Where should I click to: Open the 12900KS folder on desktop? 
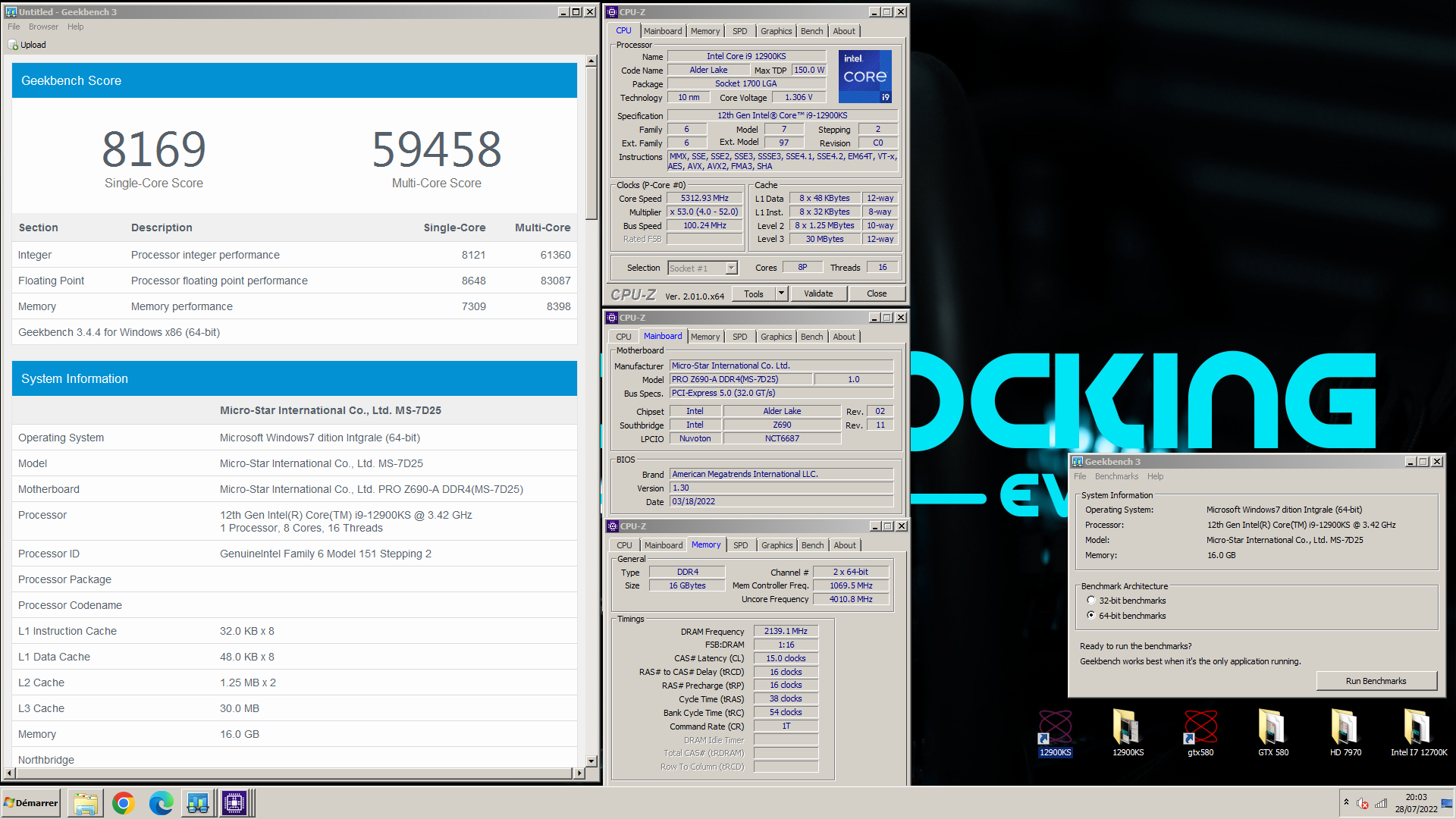[x=1128, y=733]
